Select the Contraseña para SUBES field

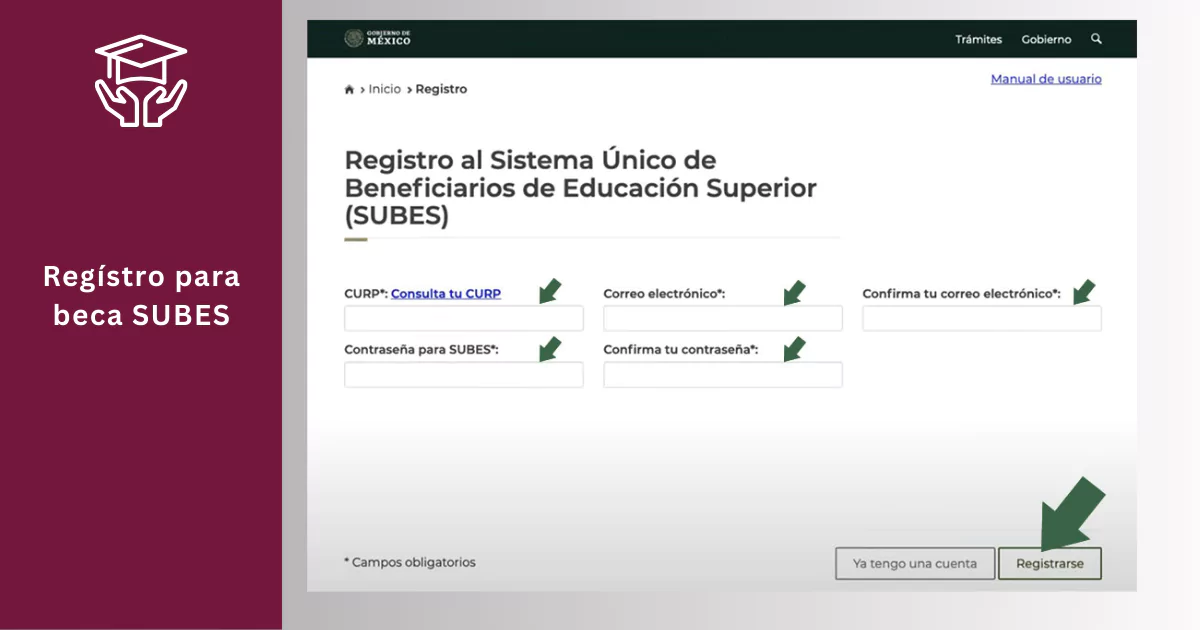pyautogui.click(x=464, y=375)
